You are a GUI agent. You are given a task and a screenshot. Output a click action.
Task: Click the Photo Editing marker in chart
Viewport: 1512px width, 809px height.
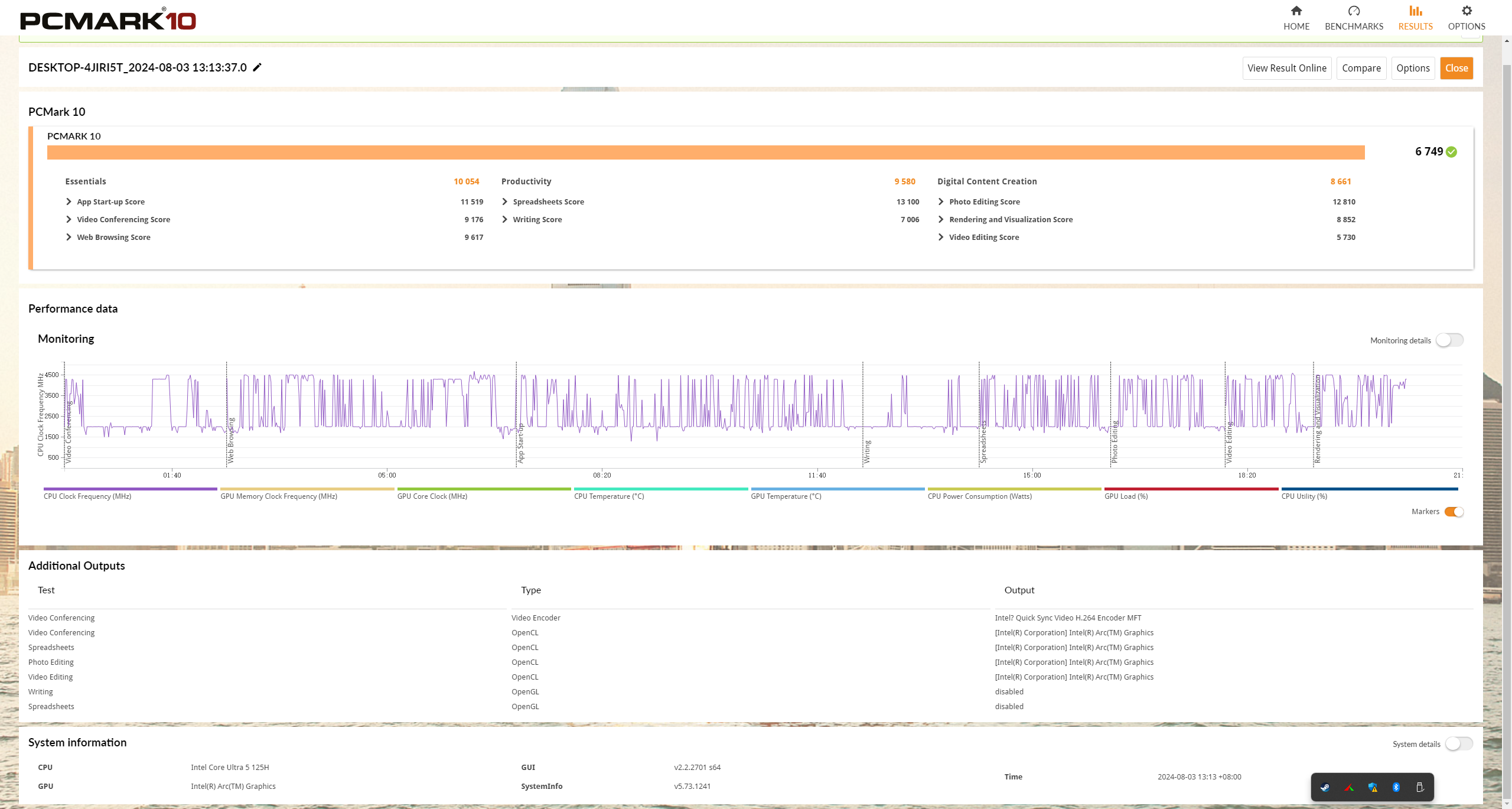(x=1115, y=442)
